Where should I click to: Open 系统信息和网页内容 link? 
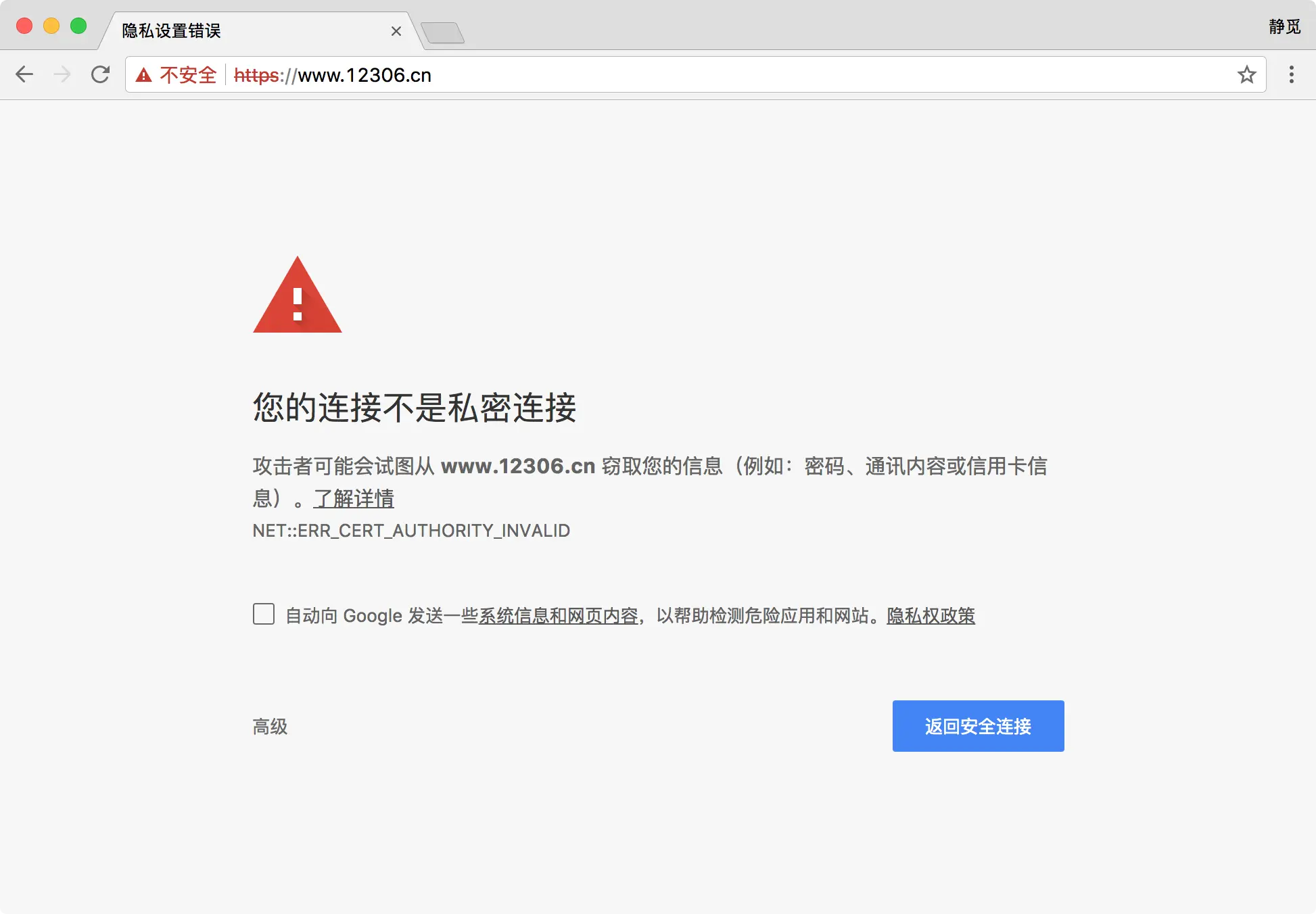(559, 615)
